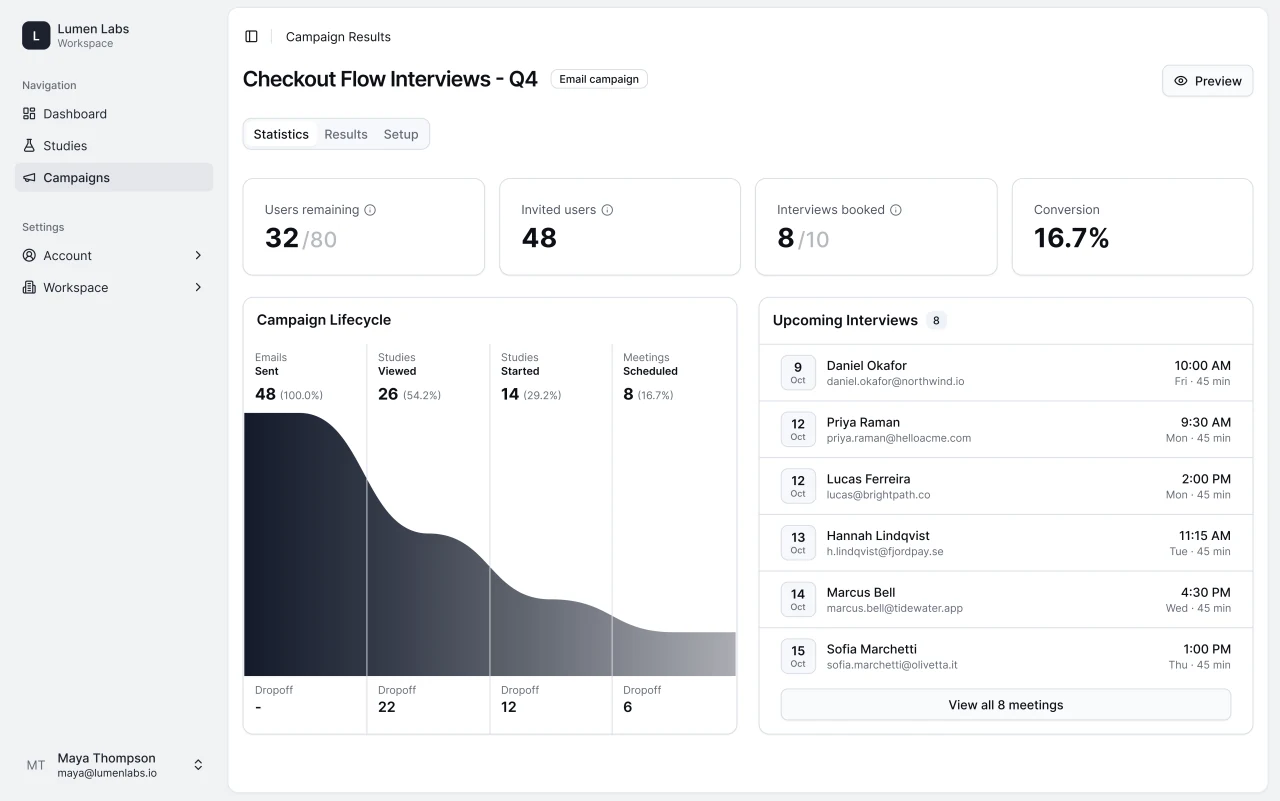Screen dimensions: 1280x801
Task: Click sofia.marchetti@olivetta.it email
Action: (x=892, y=665)
